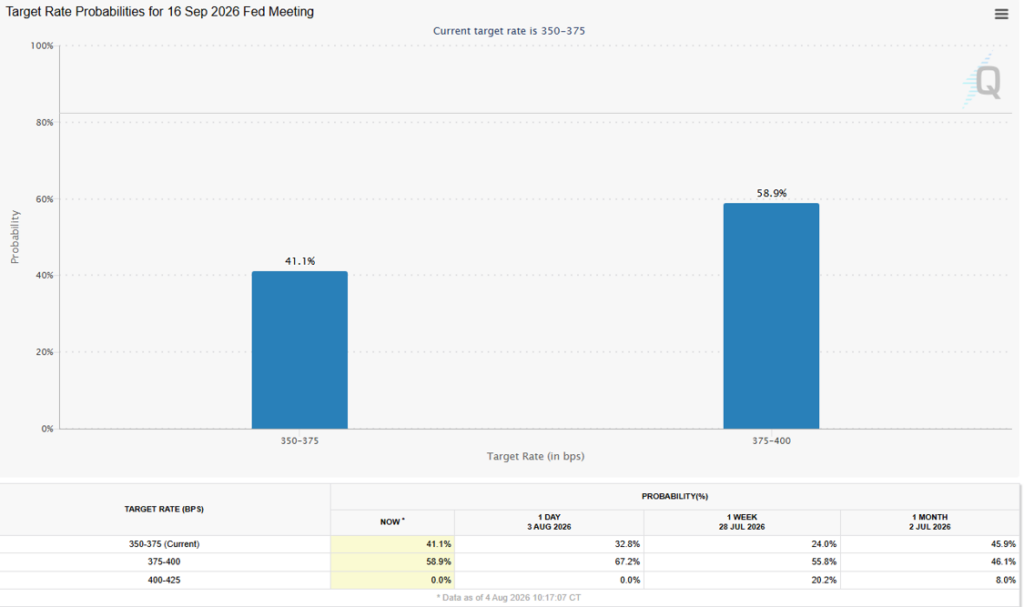Open the chart hamburger menu icon
Screen dimensions: 1024x607
[x=1001, y=14]
